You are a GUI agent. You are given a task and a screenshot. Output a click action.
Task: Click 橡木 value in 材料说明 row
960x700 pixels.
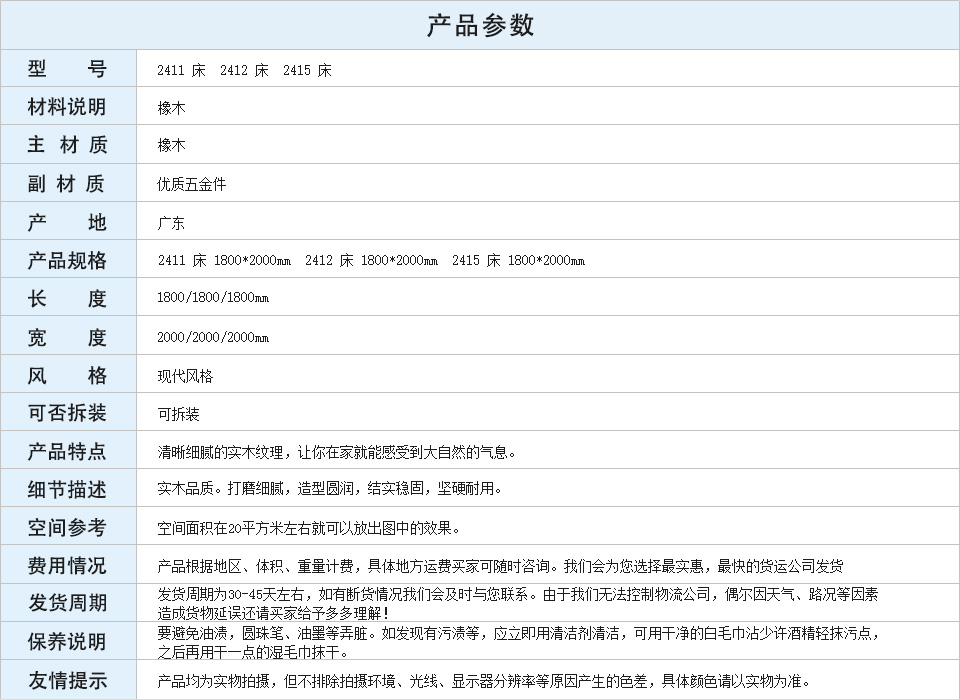[x=171, y=108]
